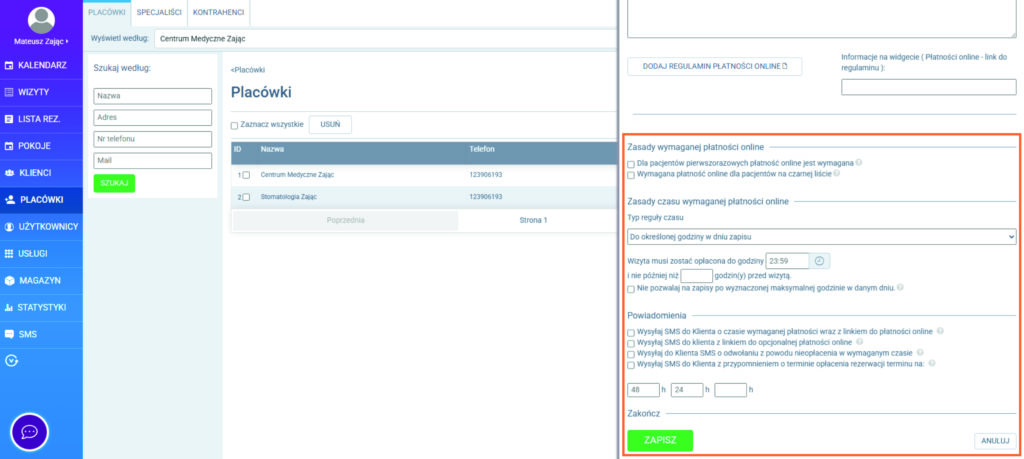This screenshot has height=459, width=1024.
Task: Click the Magazyn warehouse icon in sidebar
Action: point(10,281)
